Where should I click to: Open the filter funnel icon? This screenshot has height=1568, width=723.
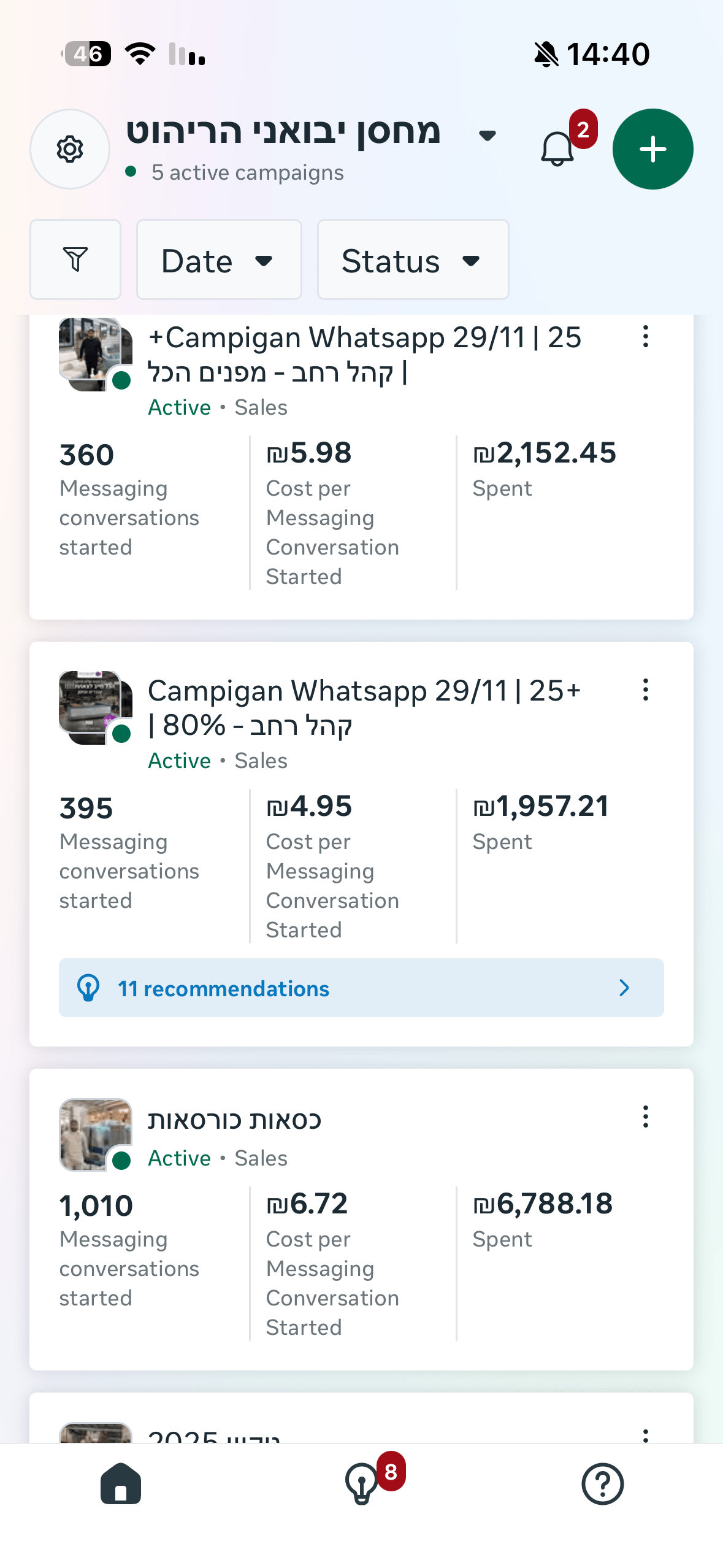coord(75,259)
